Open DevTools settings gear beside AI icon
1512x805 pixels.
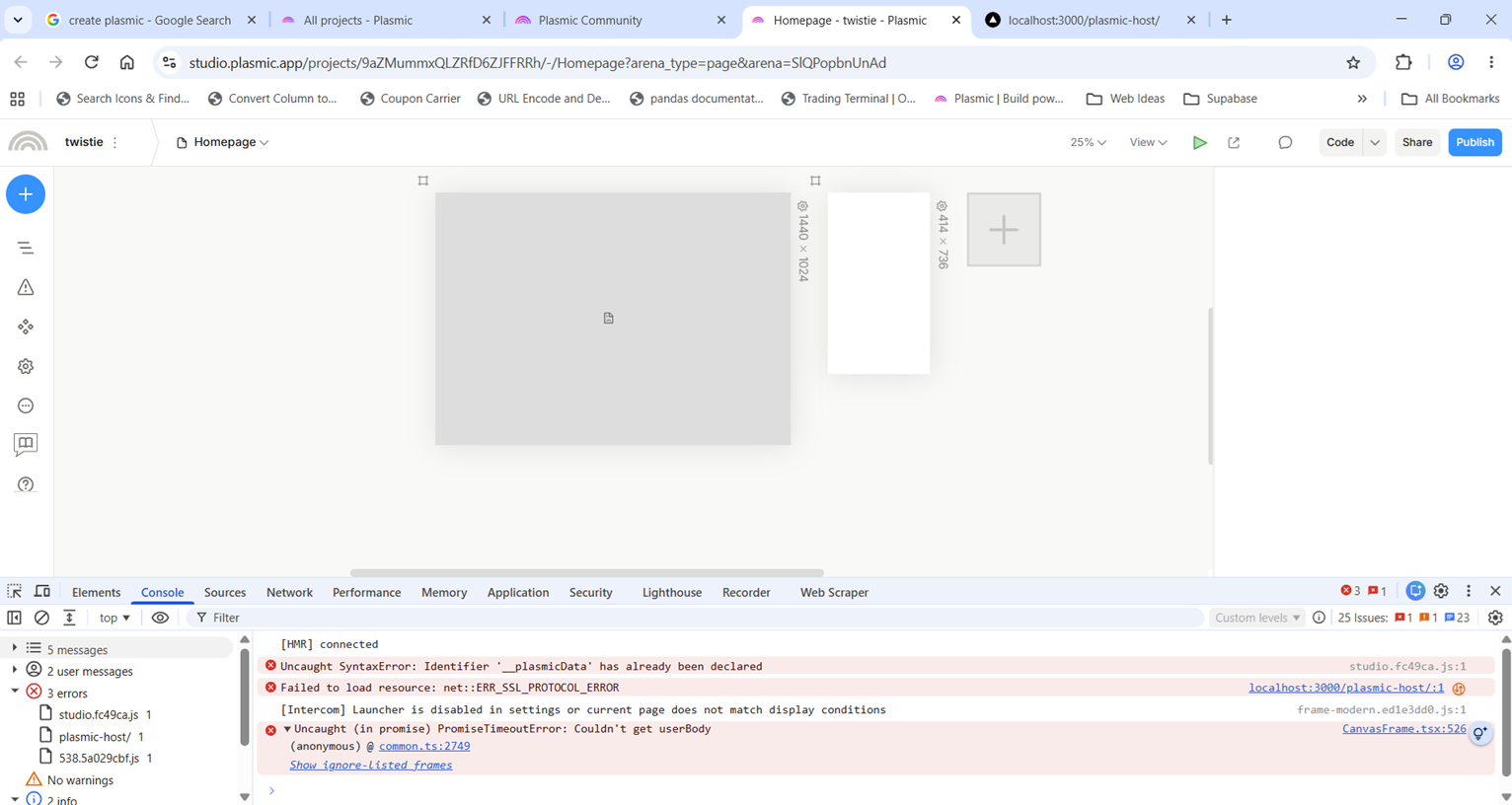pyautogui.click(x=1441, y=591)
